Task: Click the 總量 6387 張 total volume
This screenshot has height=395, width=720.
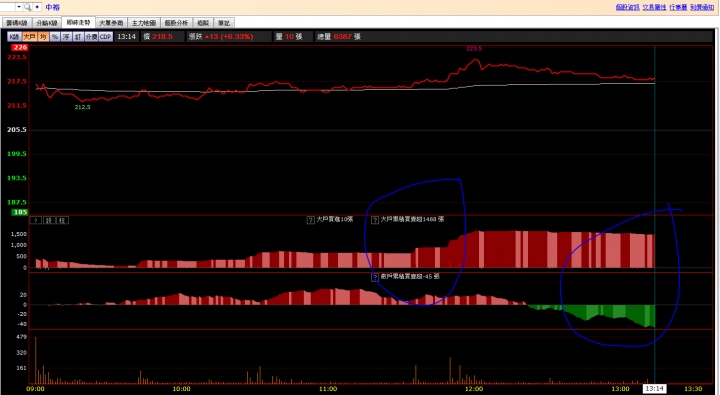Action: click(x=339, y=37)
